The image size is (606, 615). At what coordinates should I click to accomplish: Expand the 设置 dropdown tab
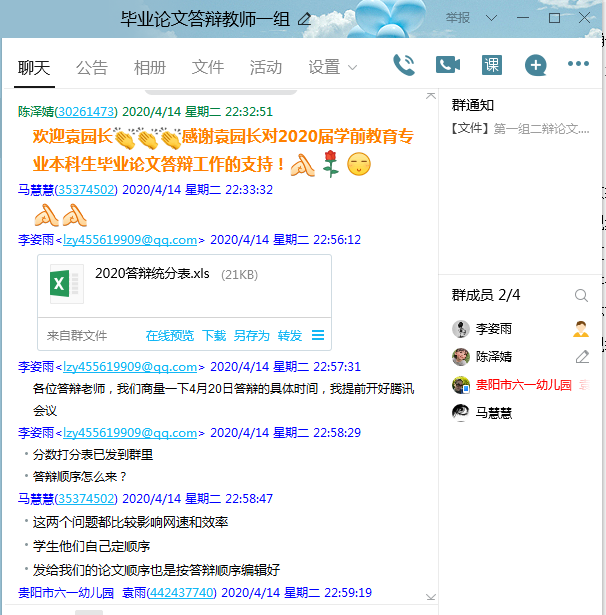pos(333,67)
